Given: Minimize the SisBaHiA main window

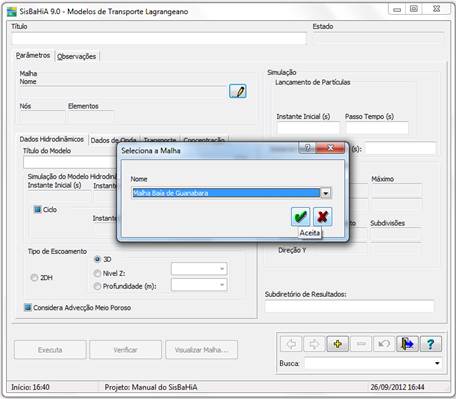Looking at the screenshot, I should 397,9.
